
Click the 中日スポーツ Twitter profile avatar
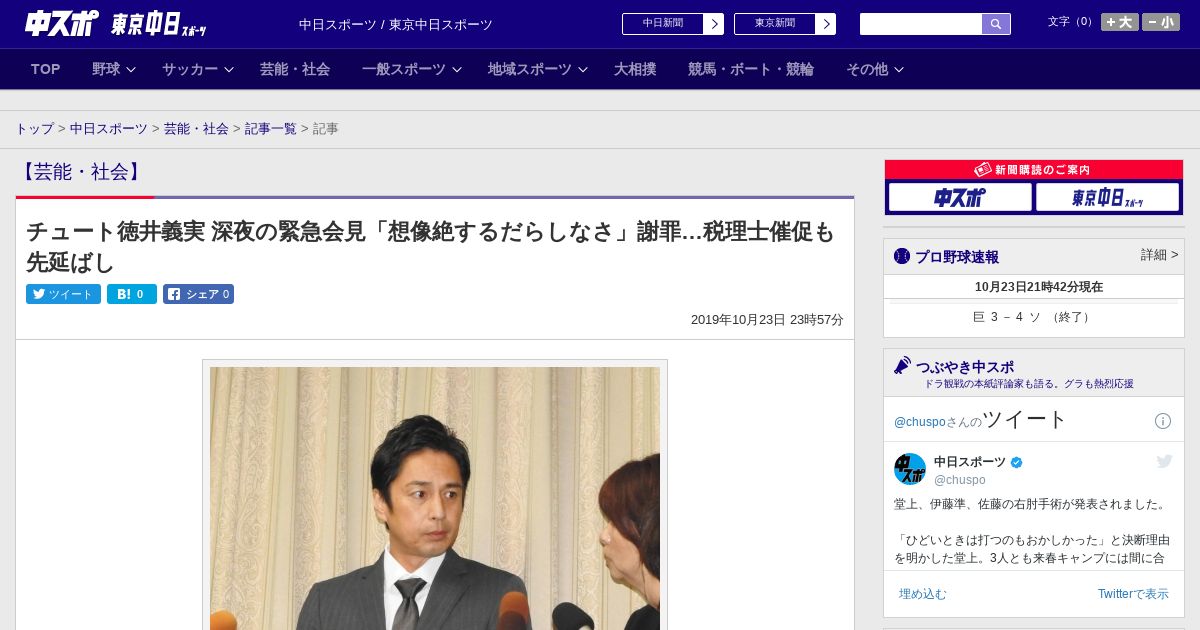pos(910,469)
